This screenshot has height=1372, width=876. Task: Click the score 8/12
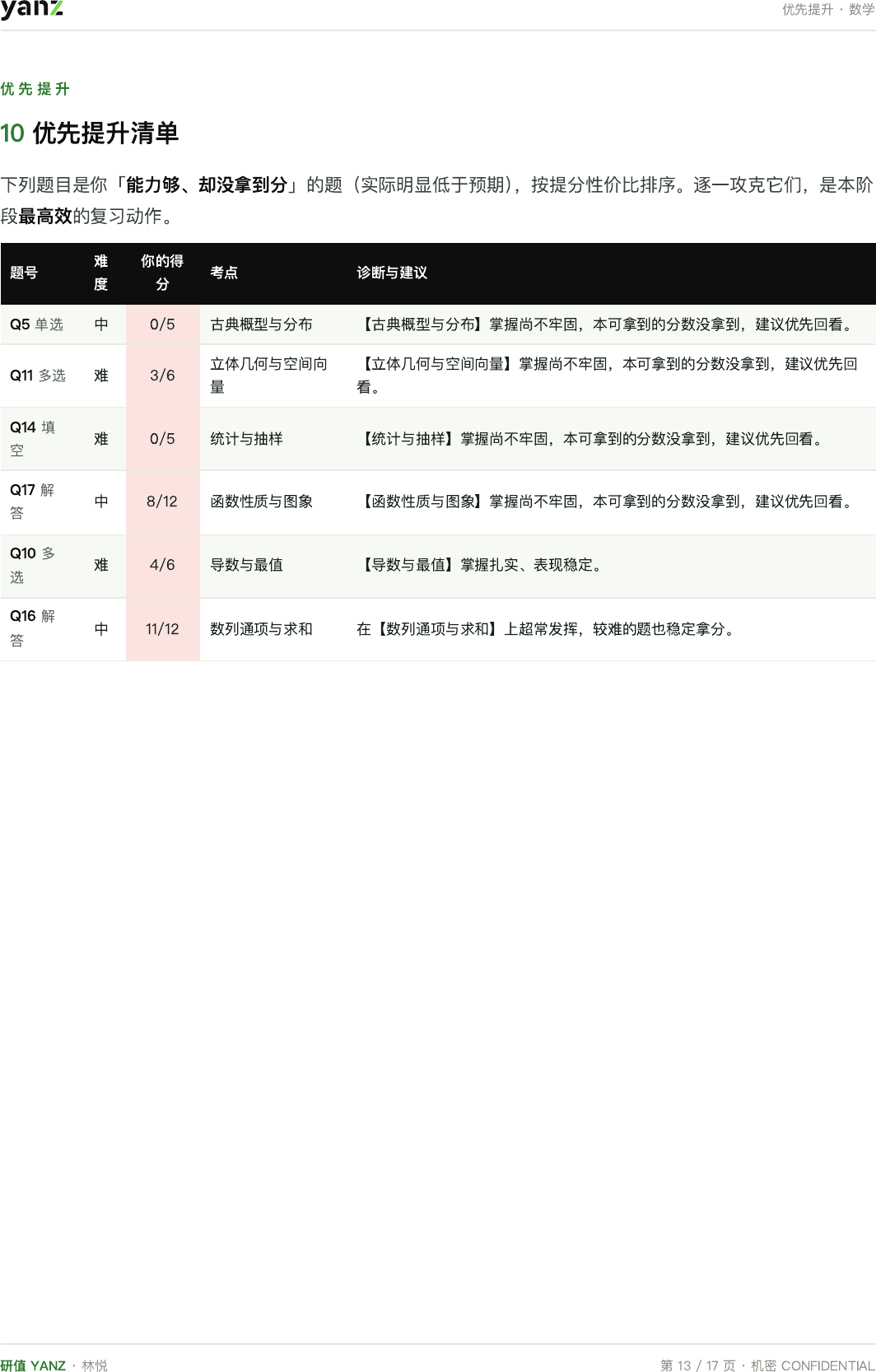[162, 502]
